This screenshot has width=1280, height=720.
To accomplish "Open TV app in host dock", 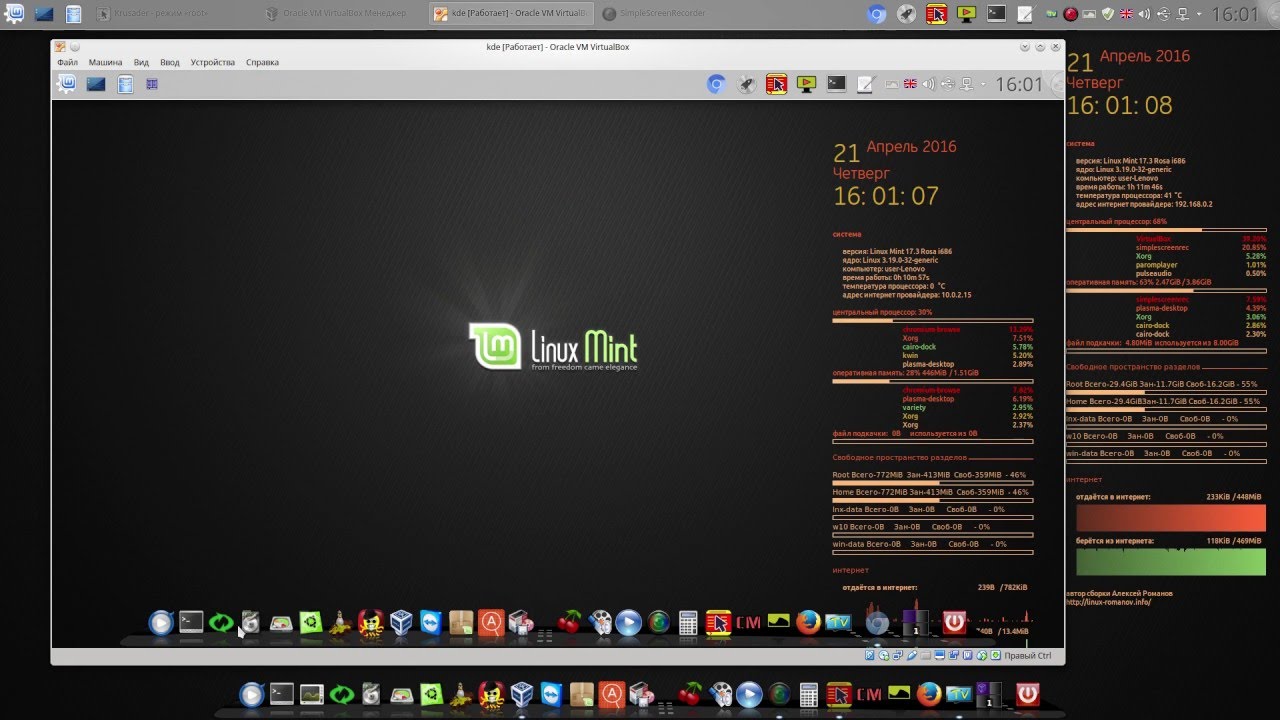I will click(959, 693).
